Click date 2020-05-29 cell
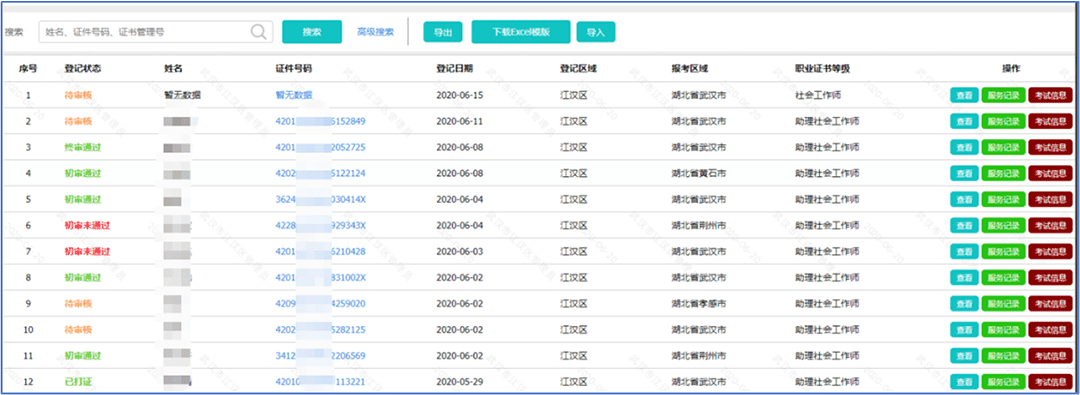Image resolution: width=1080 pixels, height=395 pixels. [460, 381]
